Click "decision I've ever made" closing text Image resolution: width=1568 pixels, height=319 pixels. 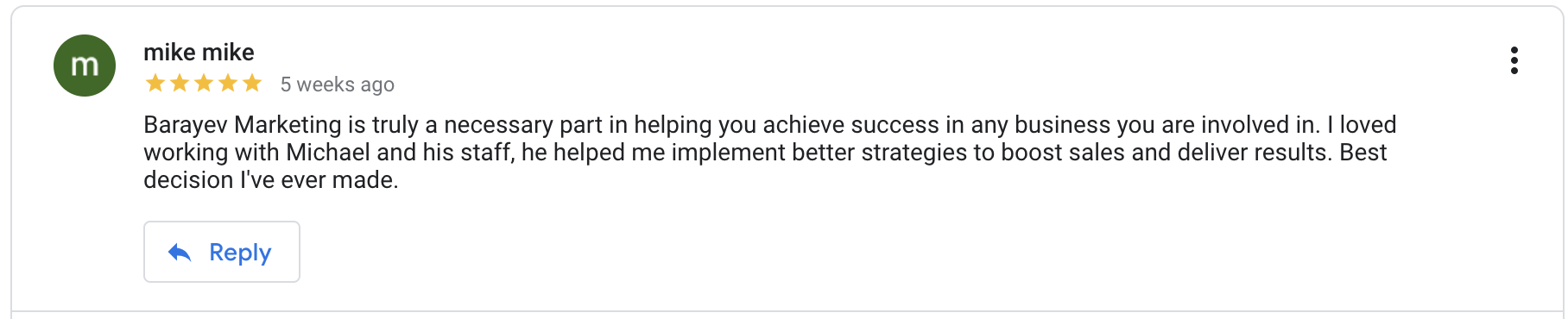pos(271,180)
